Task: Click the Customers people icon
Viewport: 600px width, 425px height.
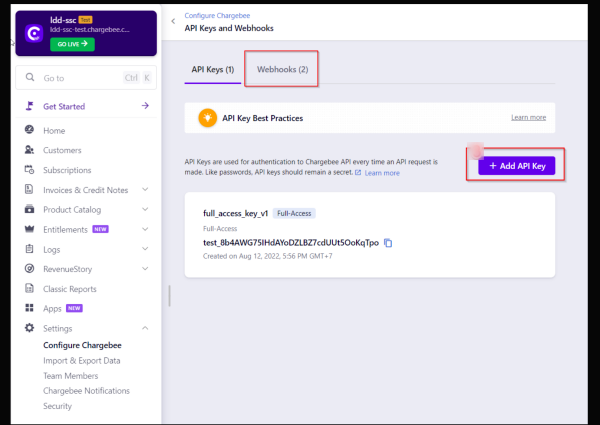Action: click(29, 150)
